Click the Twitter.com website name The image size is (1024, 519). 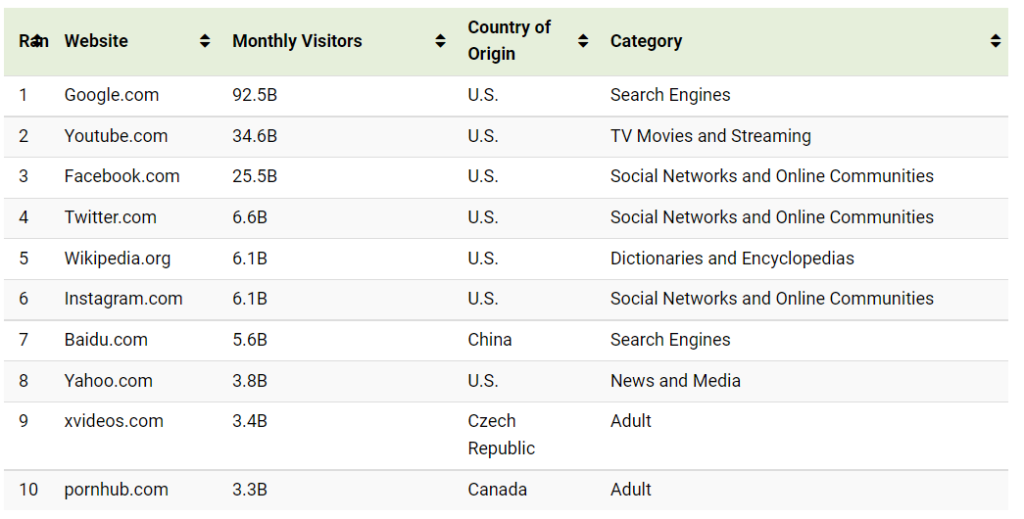pos(110,217)
